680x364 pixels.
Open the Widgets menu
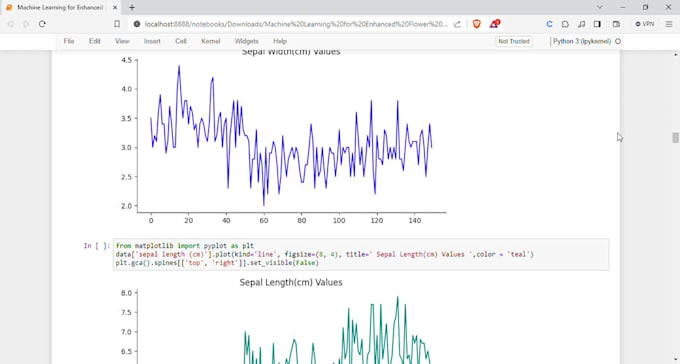click(x=246, y=41)
